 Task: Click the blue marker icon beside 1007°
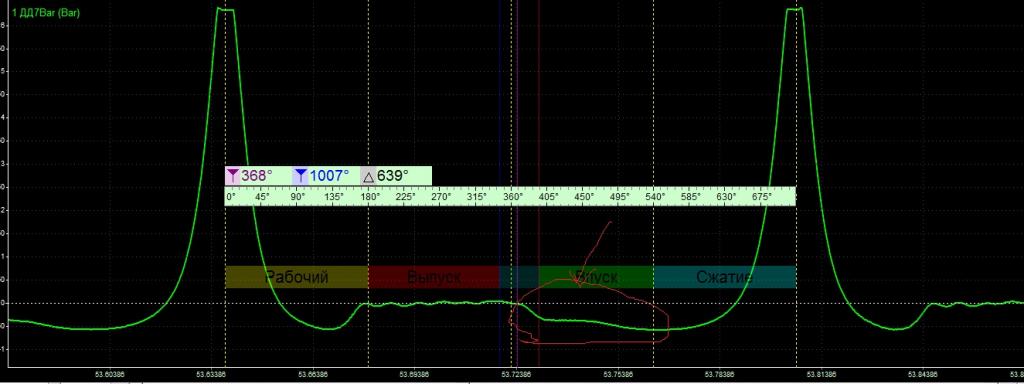click(300, 176)
